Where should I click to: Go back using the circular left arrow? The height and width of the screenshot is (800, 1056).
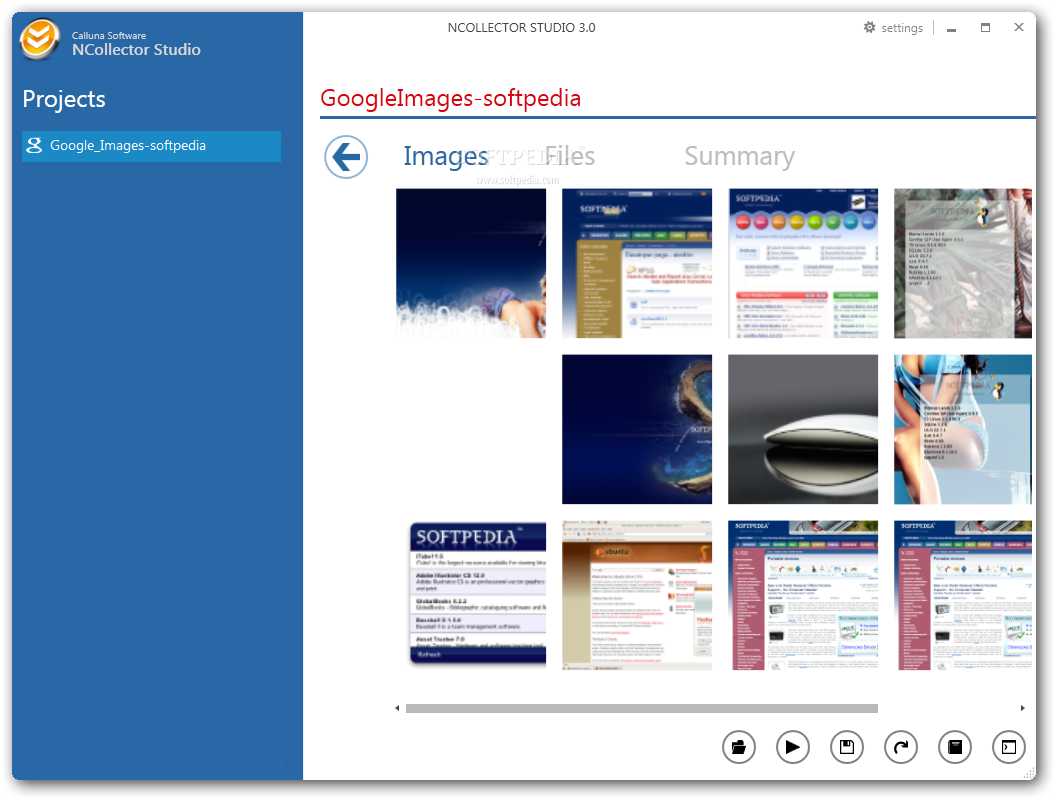(x=346, y=157)
